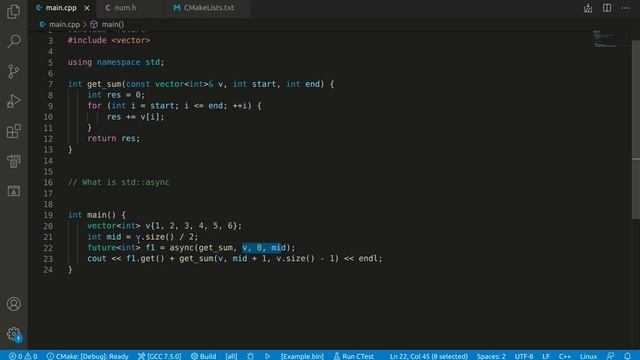Close the main.cpp tab
The image size is (640, 360).
click(x=87, y=8)
